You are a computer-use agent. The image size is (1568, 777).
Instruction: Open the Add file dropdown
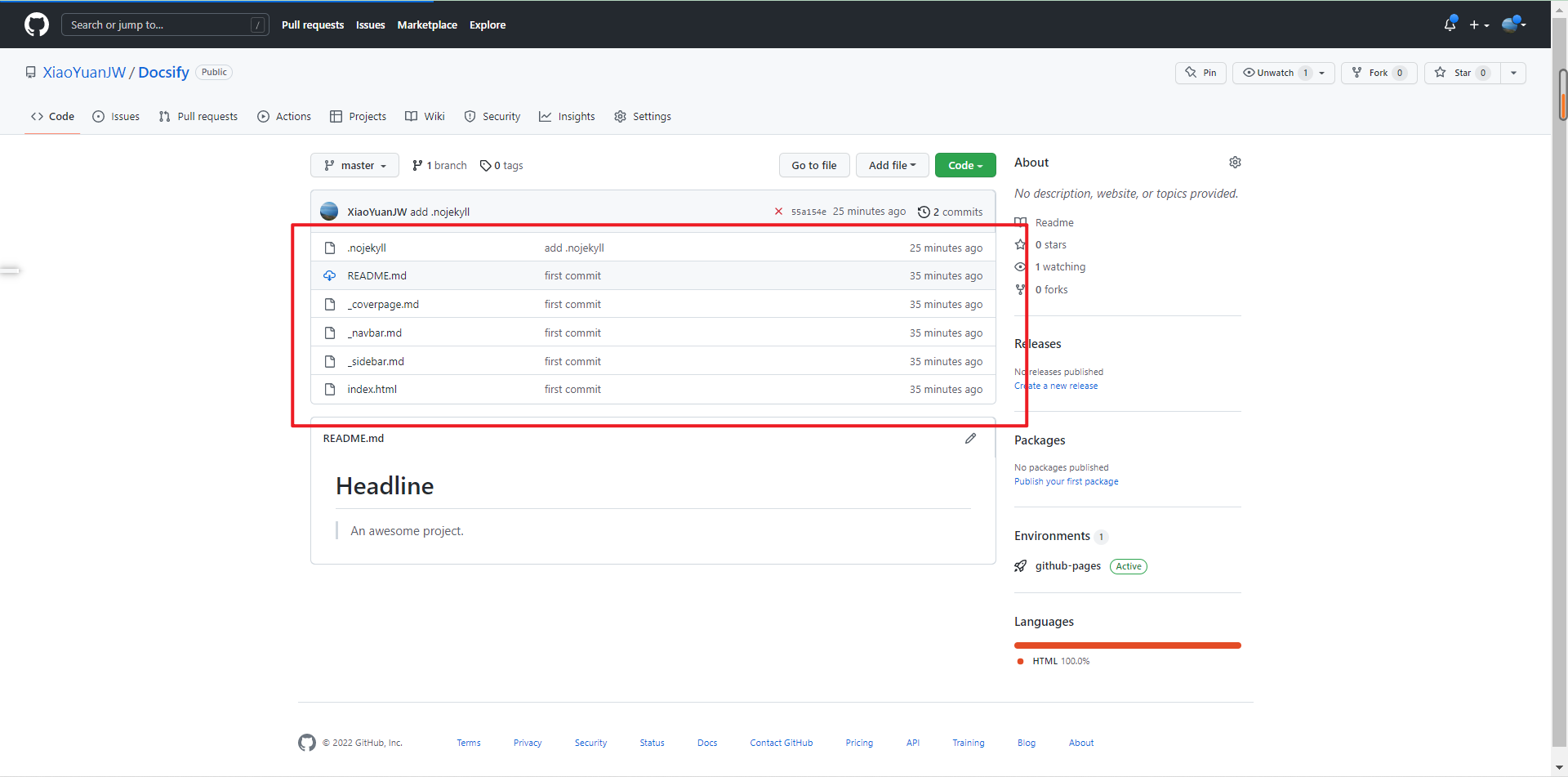(892, 165)
